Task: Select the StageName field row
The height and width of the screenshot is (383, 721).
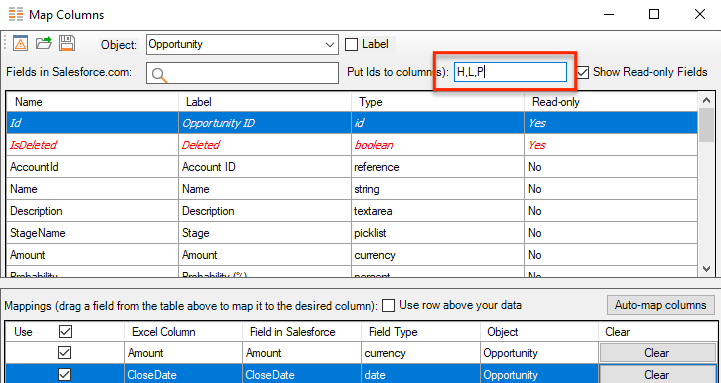Action: click(x=352, y=233)
